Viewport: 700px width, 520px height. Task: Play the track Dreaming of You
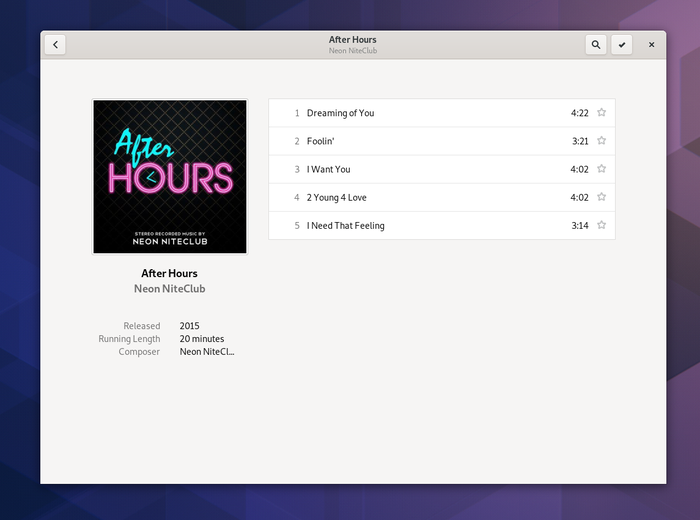point(340,113)
